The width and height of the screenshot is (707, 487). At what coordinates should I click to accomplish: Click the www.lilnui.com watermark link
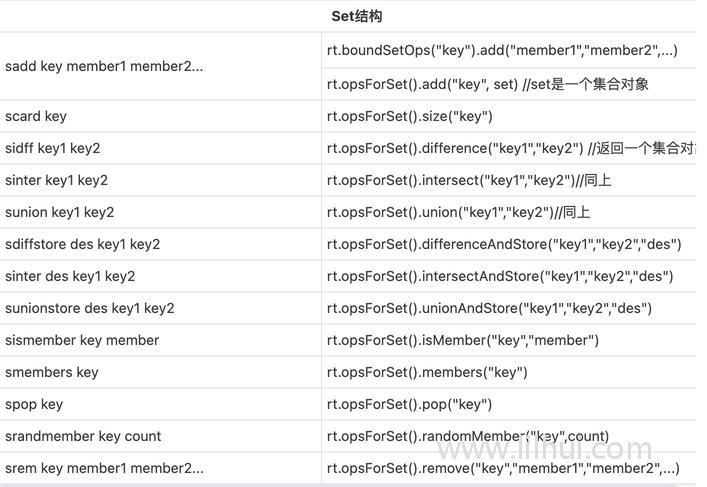pos(545,449)
